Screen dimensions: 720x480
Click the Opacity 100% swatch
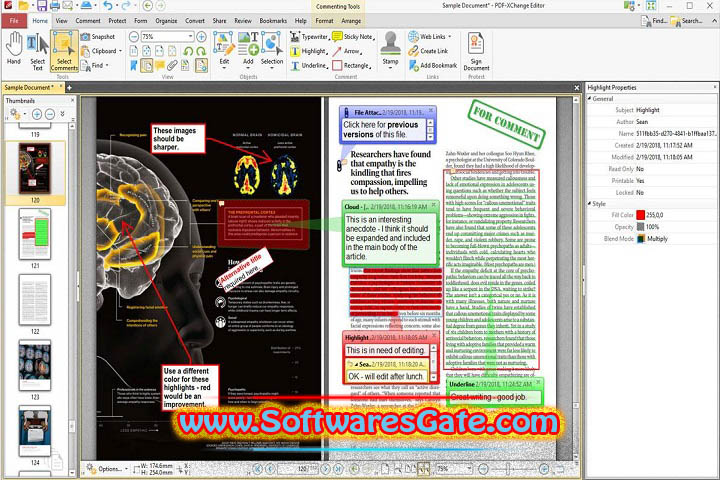click(641, 227)
